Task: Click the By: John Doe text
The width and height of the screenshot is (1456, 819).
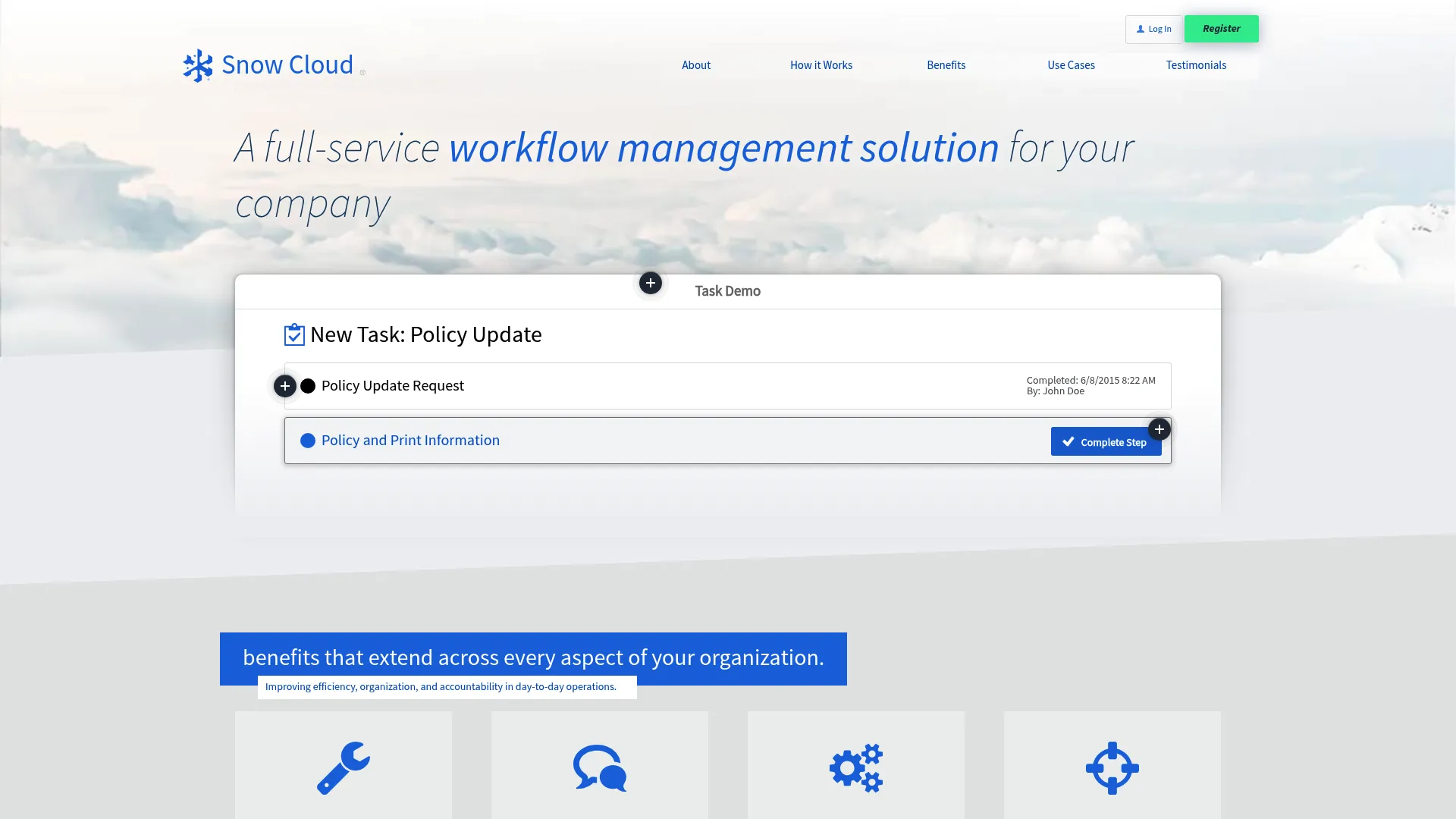Action: (x=1055, y=391)
